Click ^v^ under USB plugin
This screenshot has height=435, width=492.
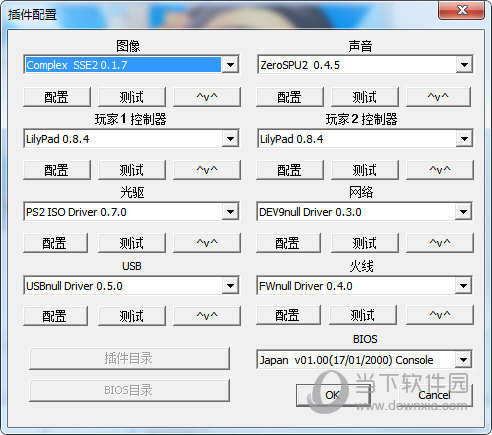pos(207,316)
